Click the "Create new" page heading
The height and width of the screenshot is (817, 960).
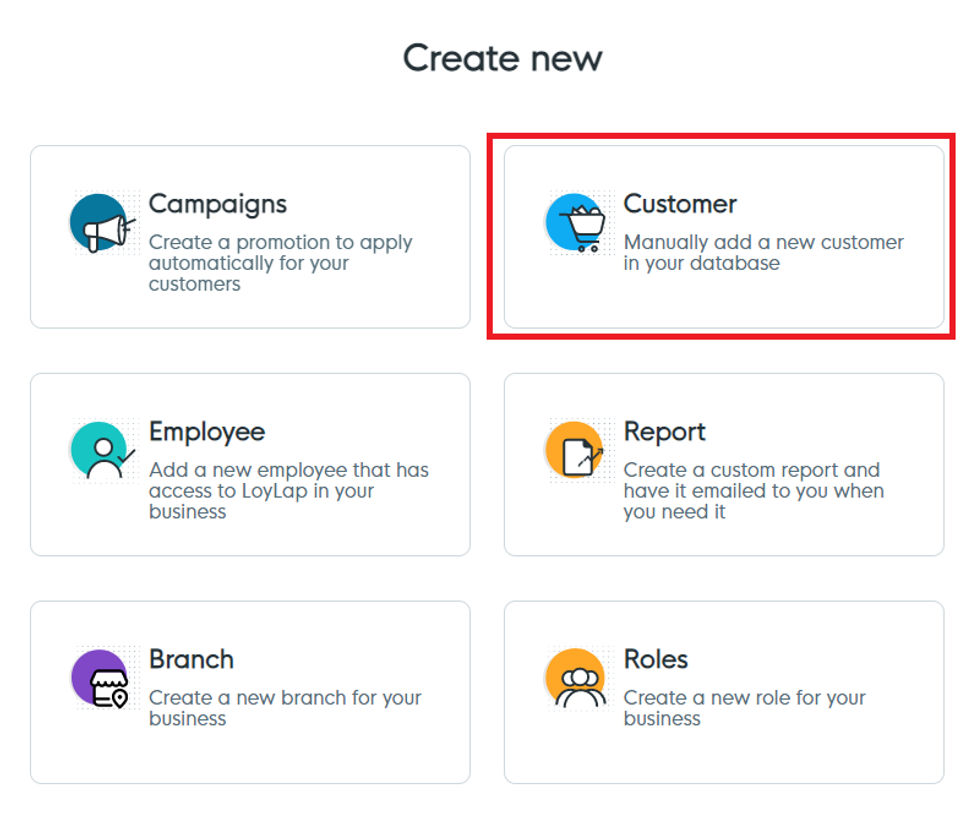502,58
